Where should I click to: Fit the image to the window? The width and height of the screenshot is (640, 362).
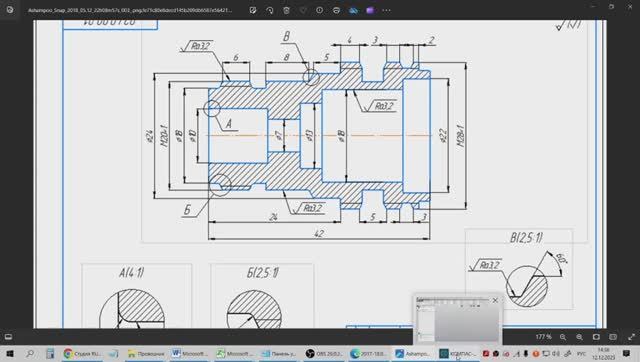click(x=596, y=337)
